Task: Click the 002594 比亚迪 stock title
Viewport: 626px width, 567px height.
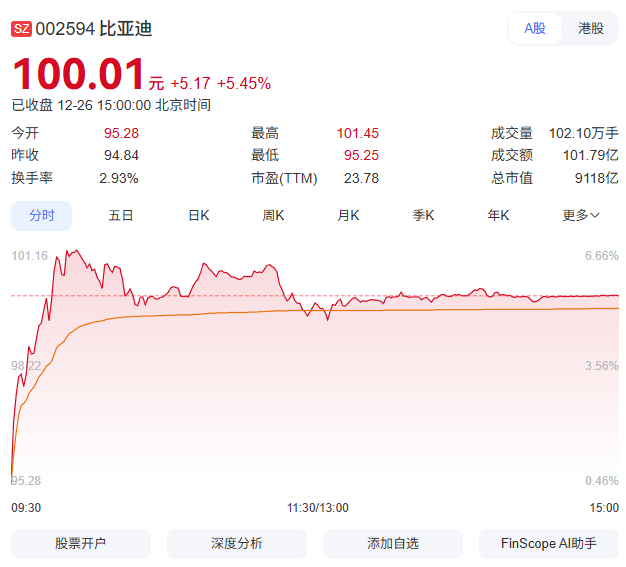Action: tap(94, 29)
